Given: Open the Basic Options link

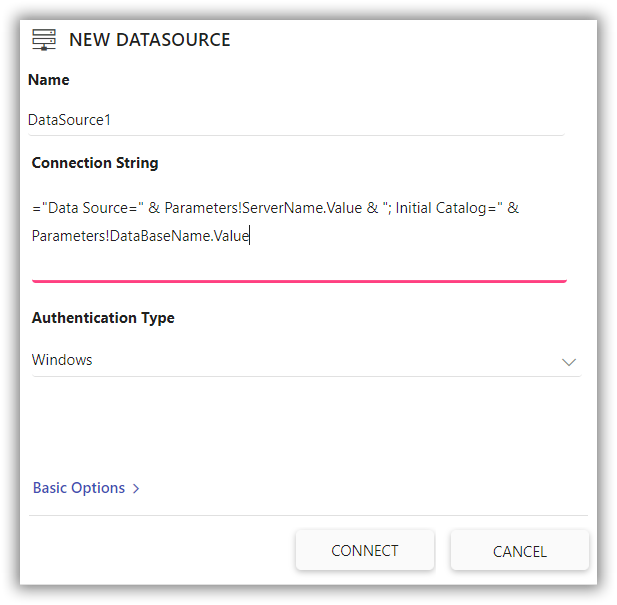Looking at the screenshot, I should pos(79,488).
